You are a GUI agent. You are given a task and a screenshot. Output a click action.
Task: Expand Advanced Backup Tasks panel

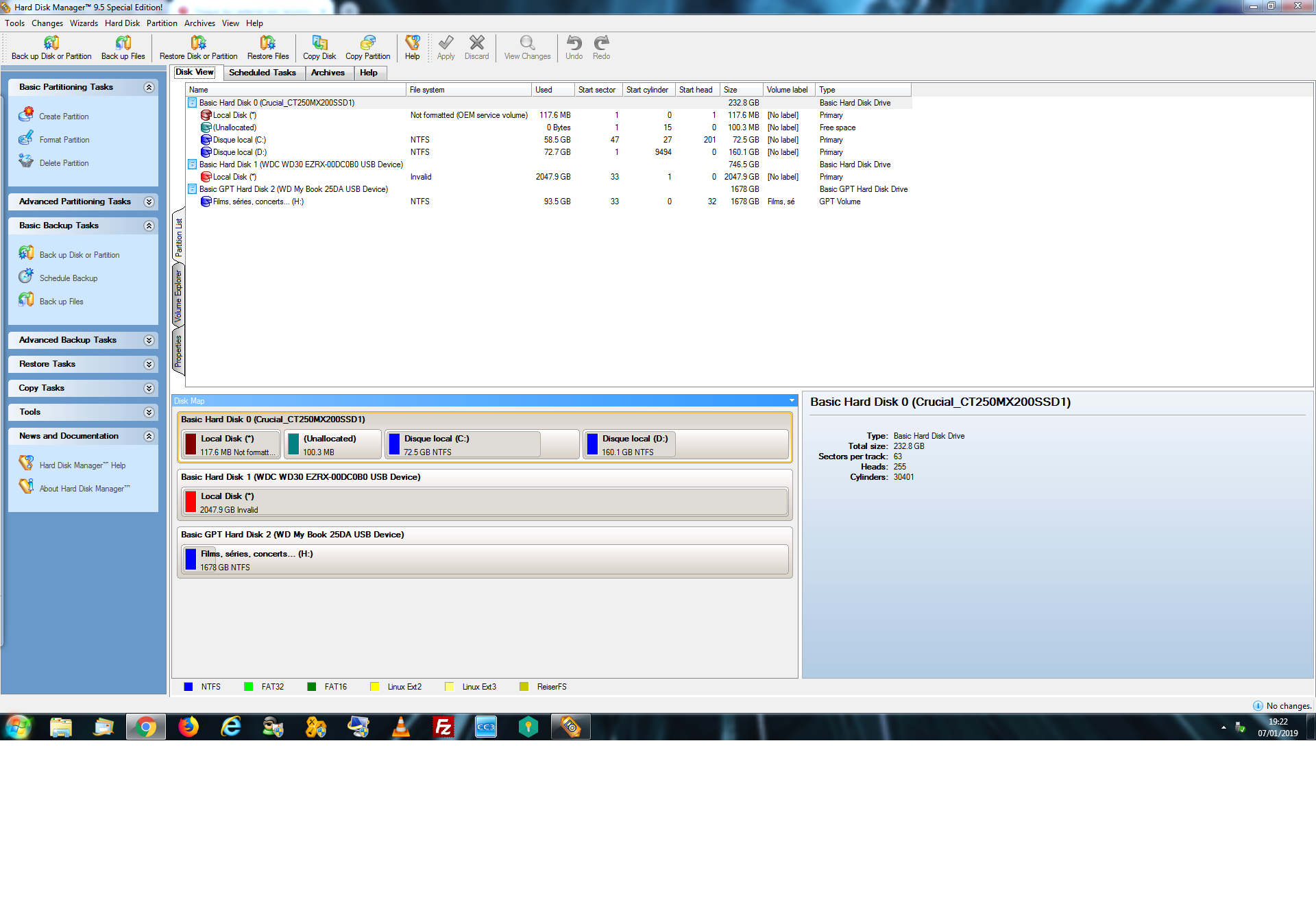(149, 341)
